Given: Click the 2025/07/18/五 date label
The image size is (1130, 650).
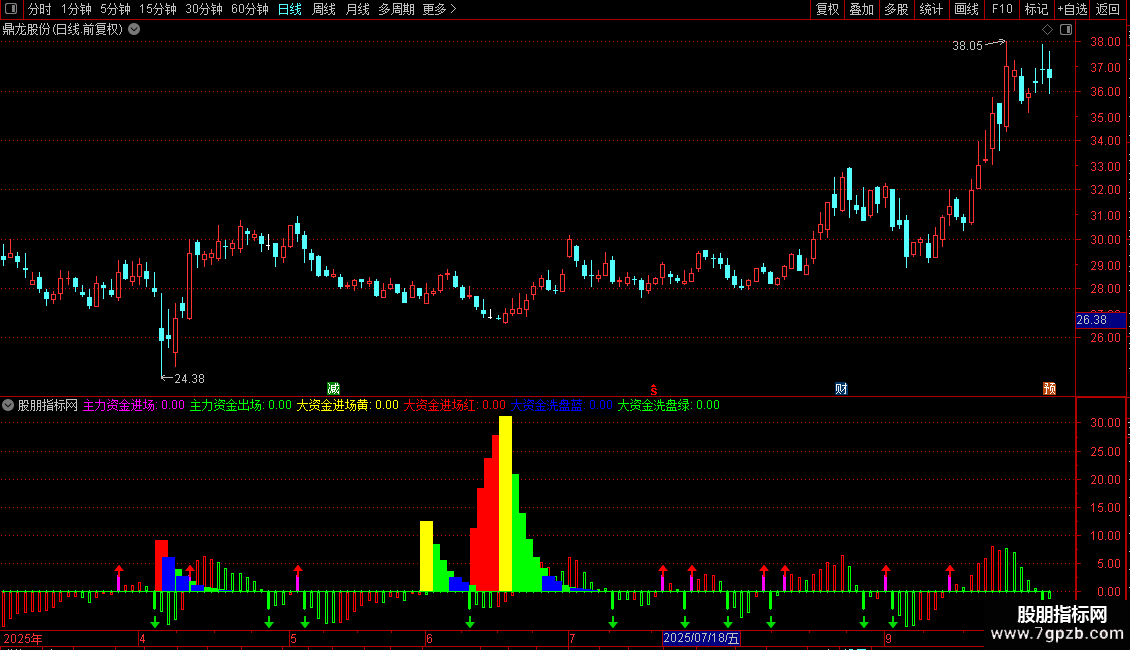Looking at the screenshot, I should [701, 638].
